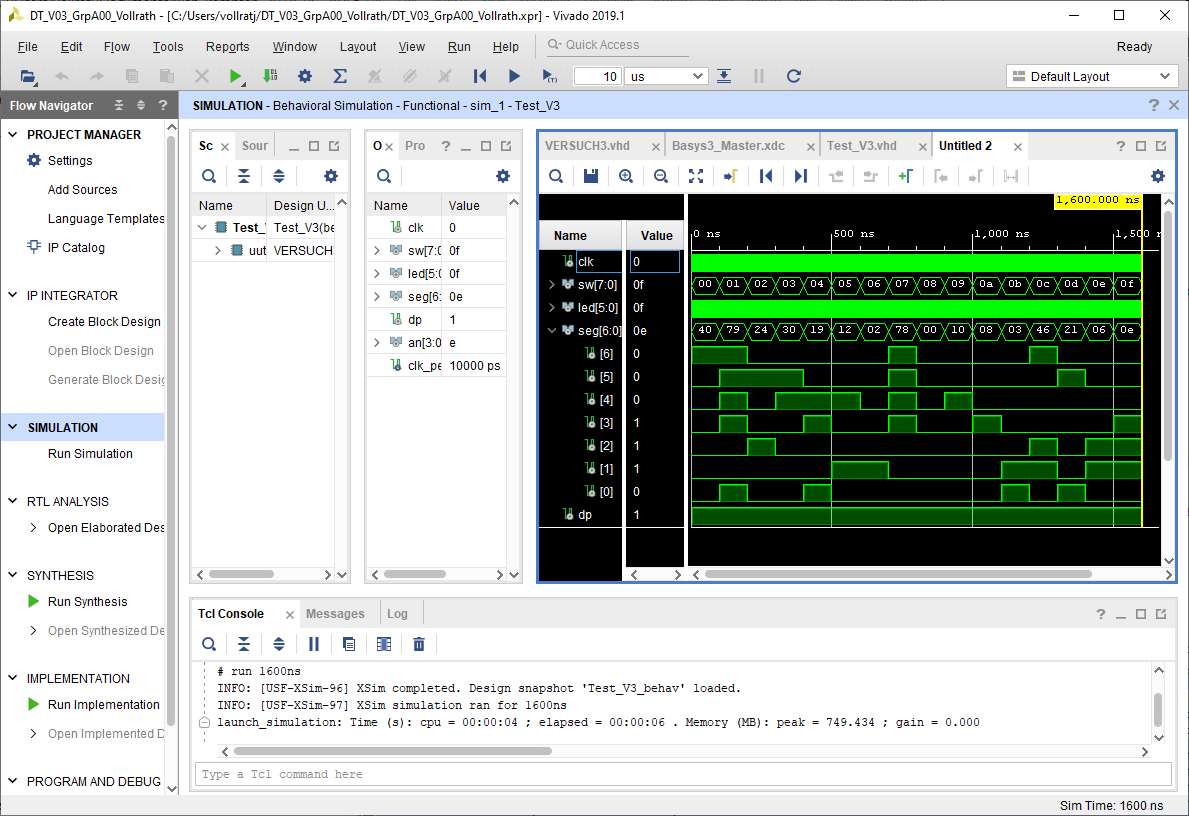Jump waveform cursor to end time
This screenshot has width=1189, height=816.
click(x=800, y=176)
